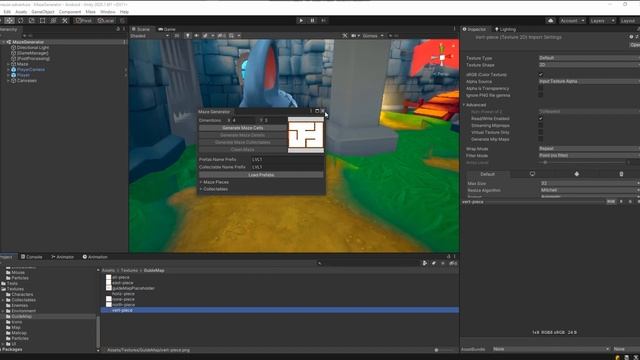Click the maze preview thumbnail
The image size is (640, 360).
pos(306,135)
